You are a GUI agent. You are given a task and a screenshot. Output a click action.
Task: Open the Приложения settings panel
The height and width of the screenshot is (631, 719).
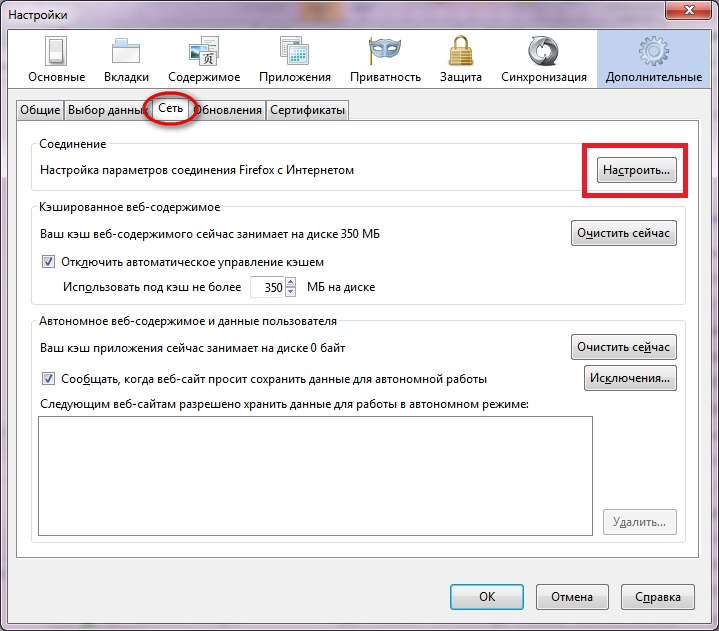[295, 60]
